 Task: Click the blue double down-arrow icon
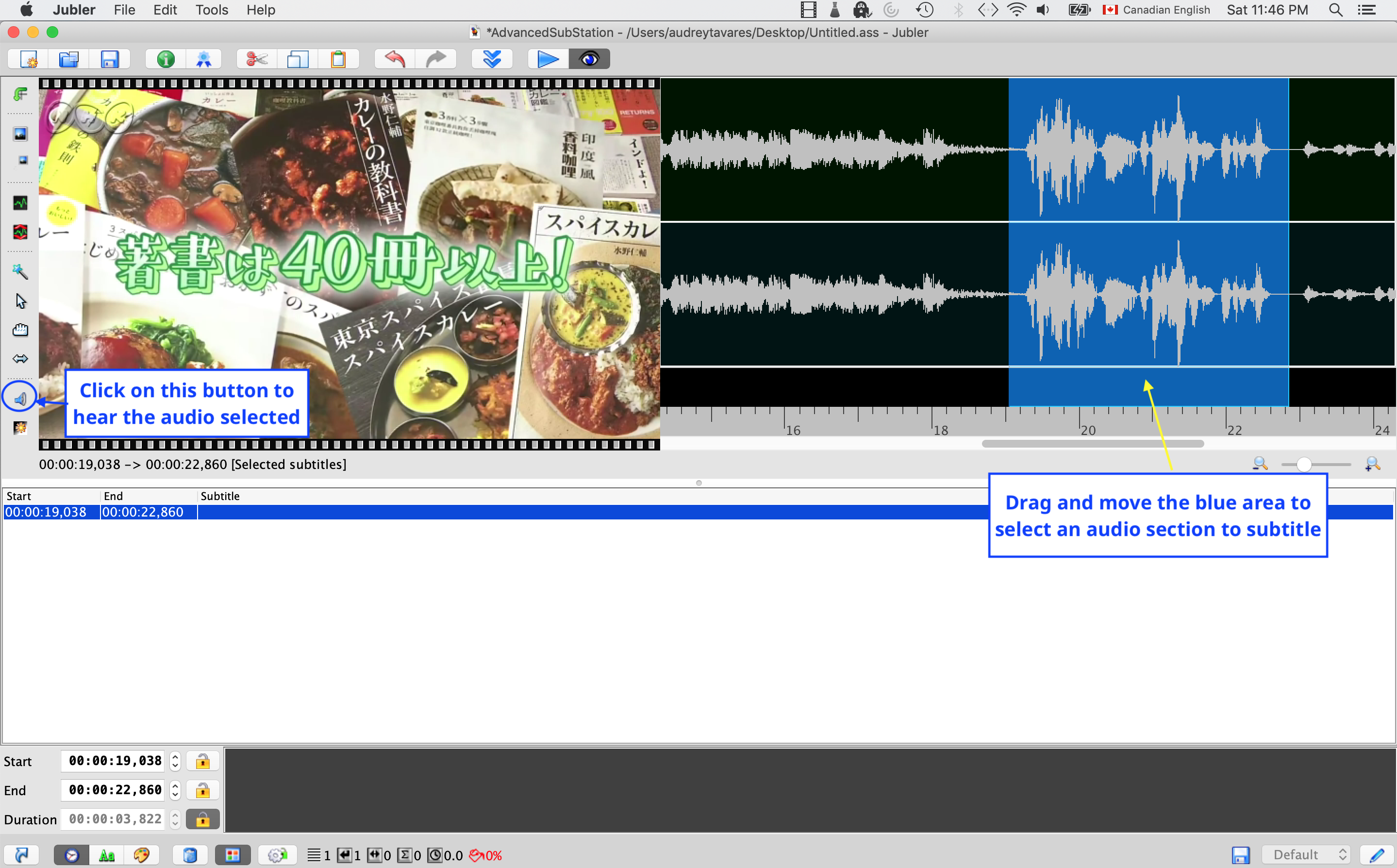click(x=492, y=59)
